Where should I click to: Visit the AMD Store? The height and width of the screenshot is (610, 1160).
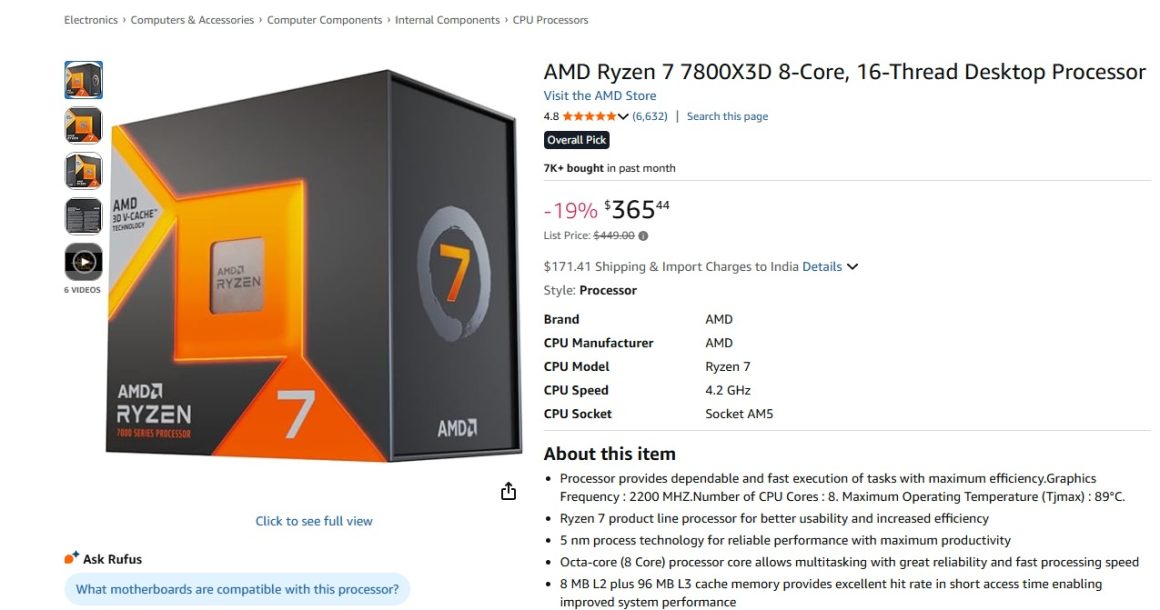point(600,95)
